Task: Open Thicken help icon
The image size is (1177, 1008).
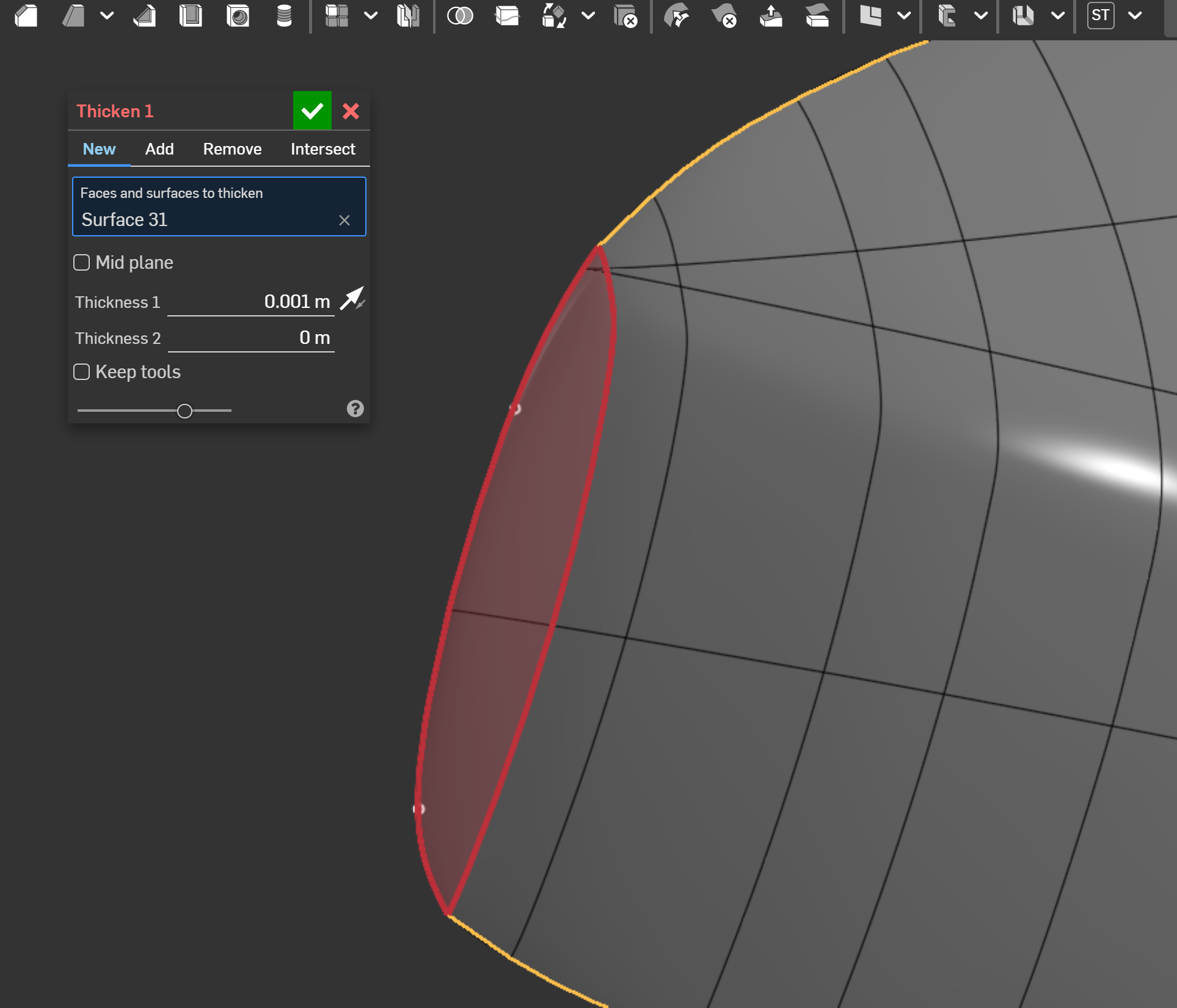Action: pos(355,409)
